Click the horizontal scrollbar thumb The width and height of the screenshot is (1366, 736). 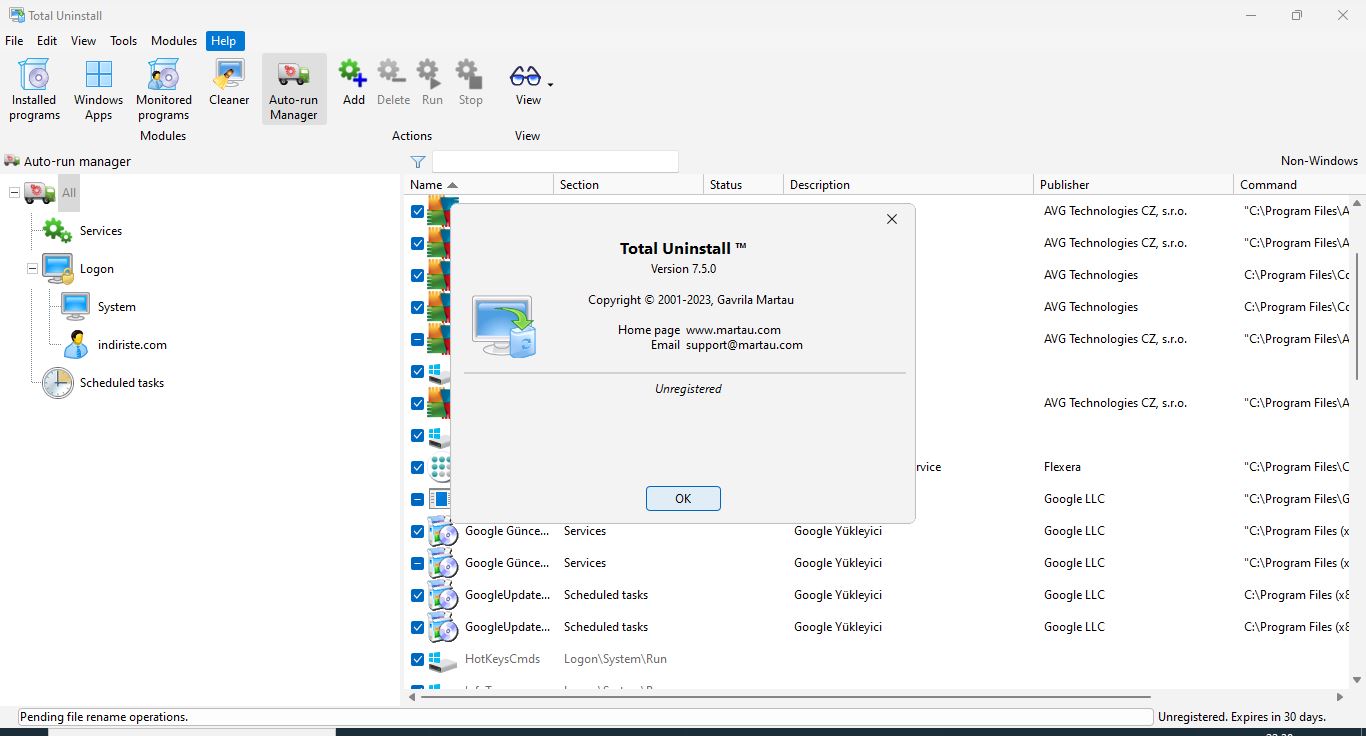786,697
